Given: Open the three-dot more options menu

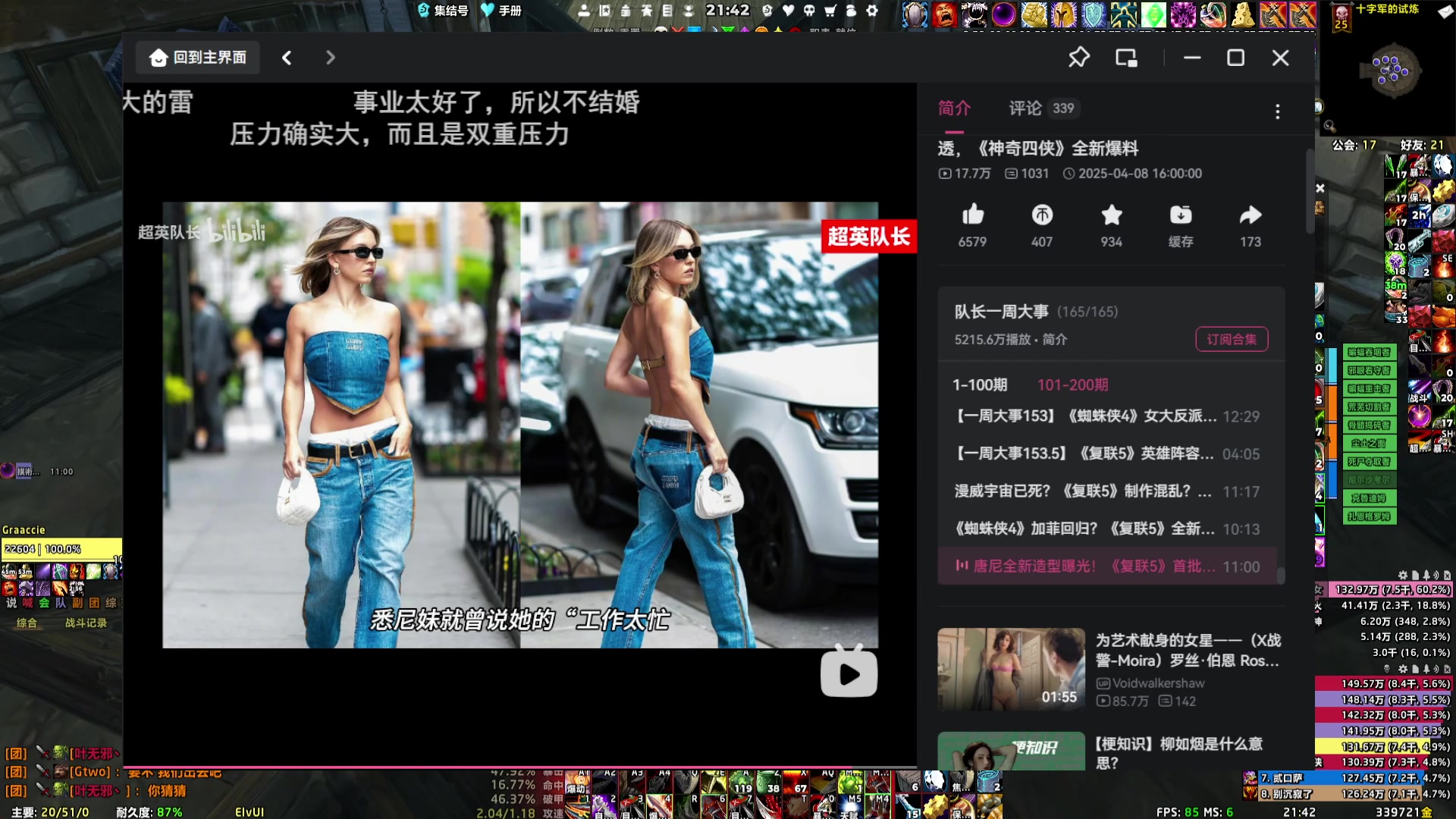Looking at the screenshot, I should [1278, 111].
